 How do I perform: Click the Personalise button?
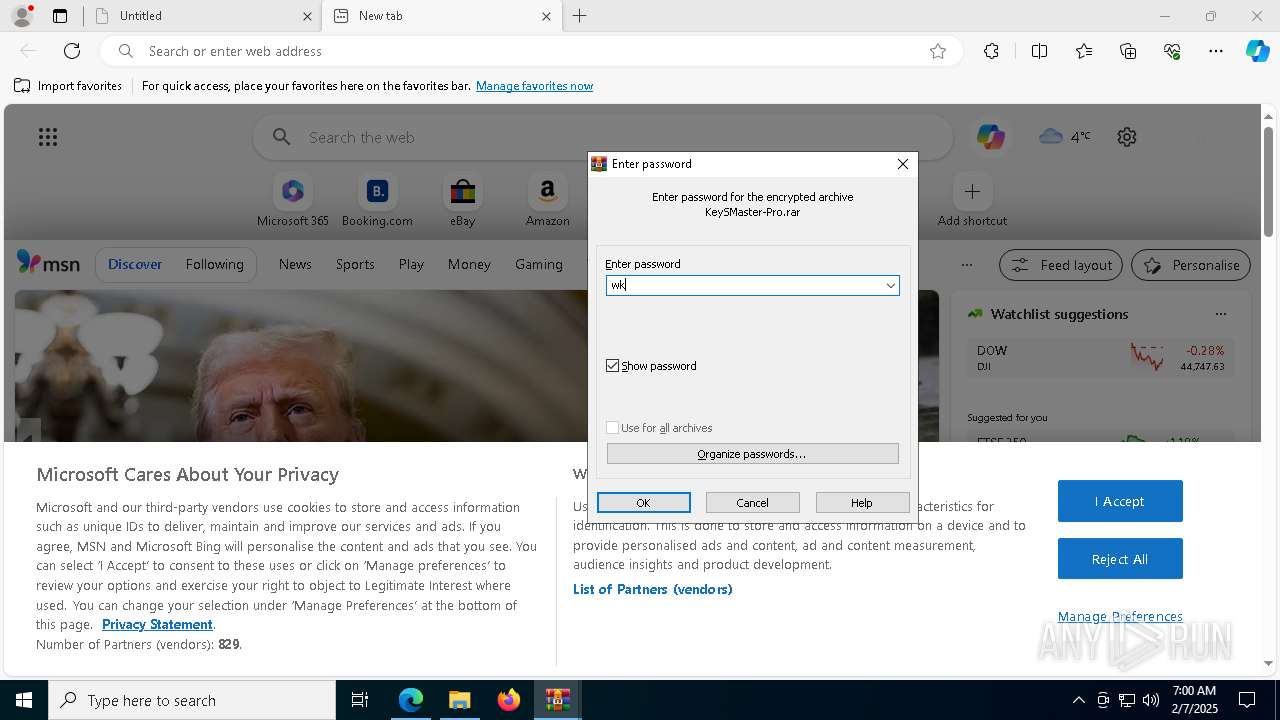1191,265
